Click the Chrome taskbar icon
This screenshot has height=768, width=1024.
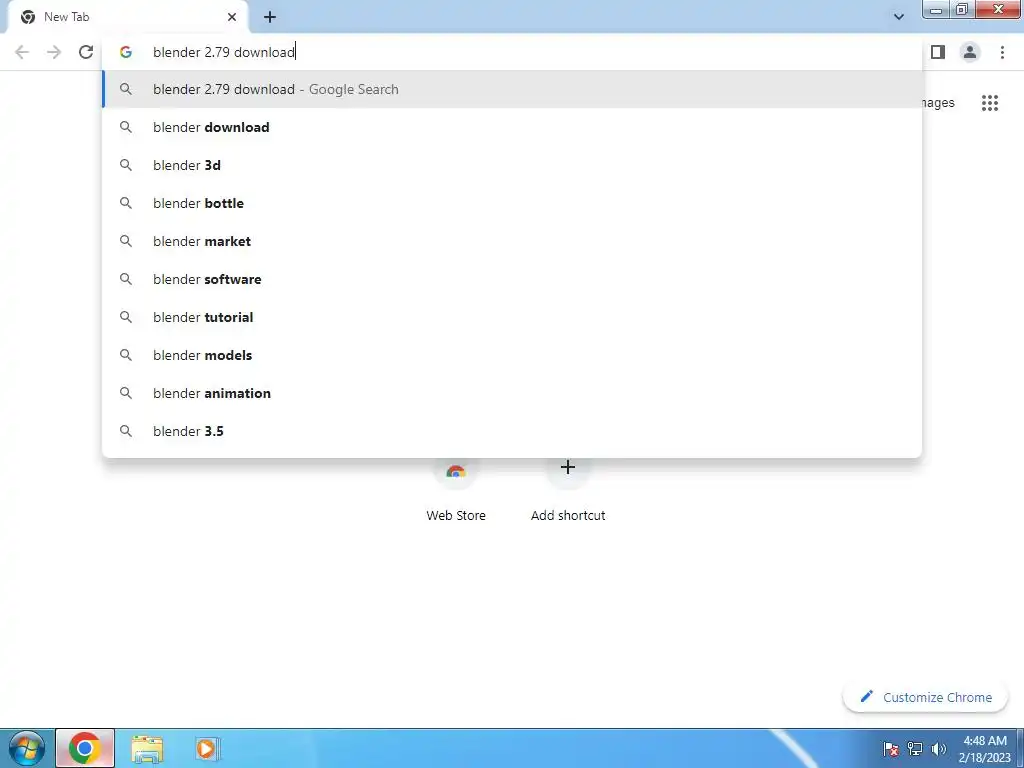(85, 748)
